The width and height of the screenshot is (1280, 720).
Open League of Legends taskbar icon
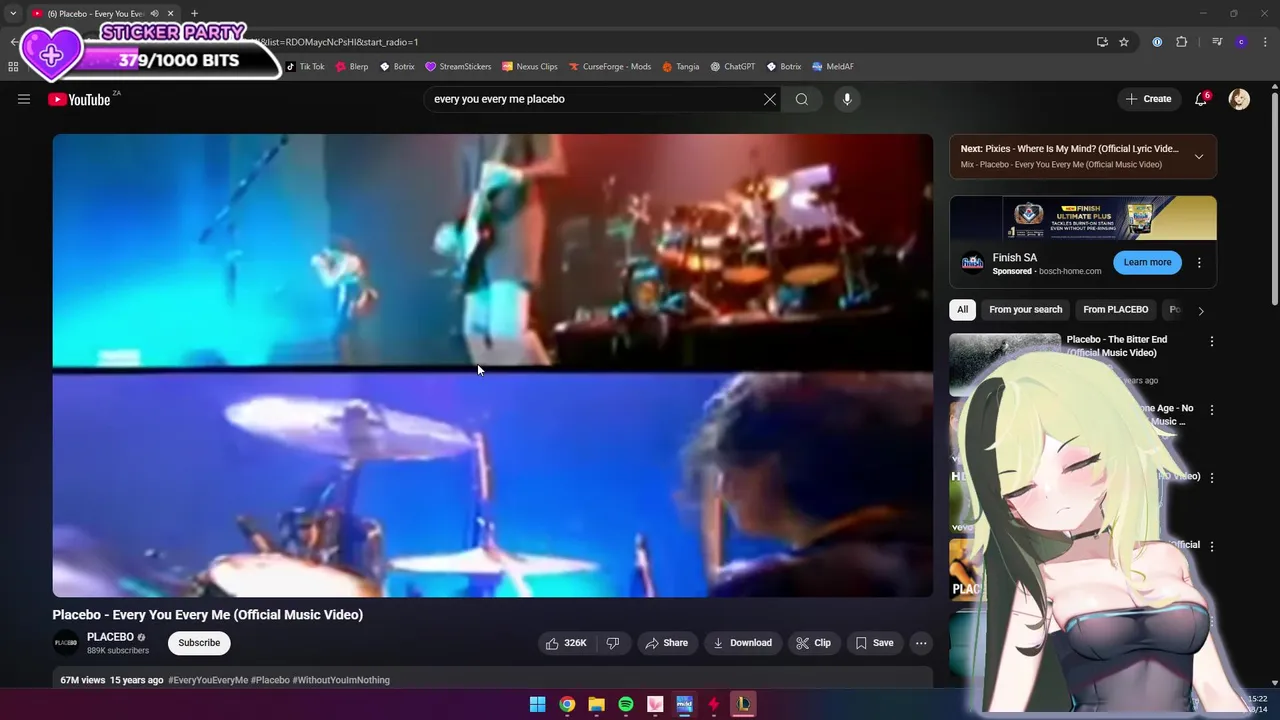(x=743, y=704)
